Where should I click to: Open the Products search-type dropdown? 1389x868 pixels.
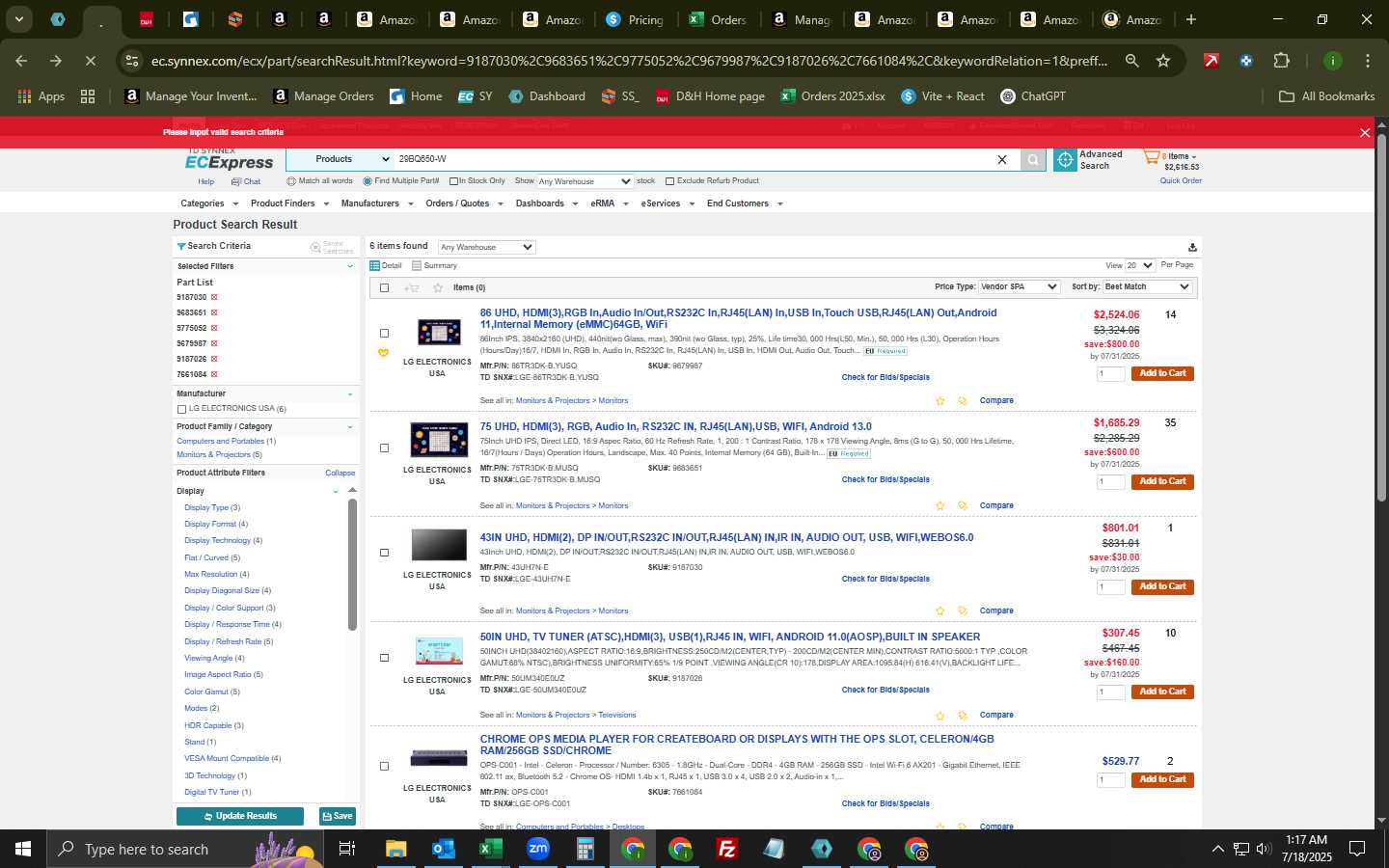pyautogui.click(x=340, y=159)
